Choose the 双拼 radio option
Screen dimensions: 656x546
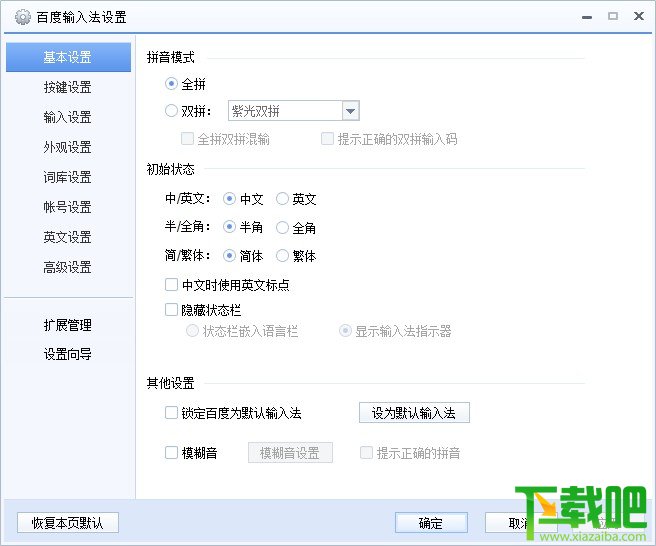tap(171, 111)
